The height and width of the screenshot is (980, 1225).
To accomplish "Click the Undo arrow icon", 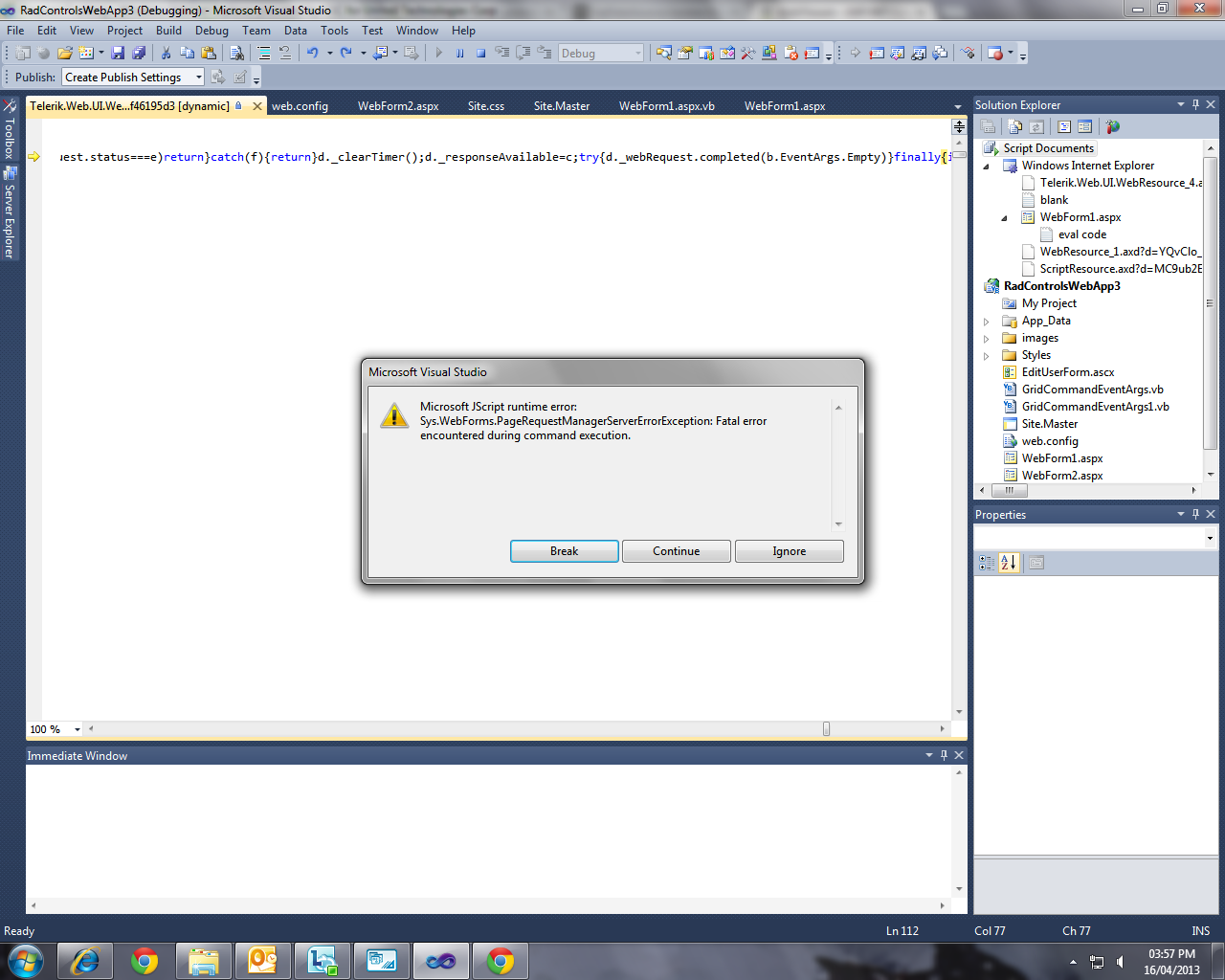I will [312, 54].
